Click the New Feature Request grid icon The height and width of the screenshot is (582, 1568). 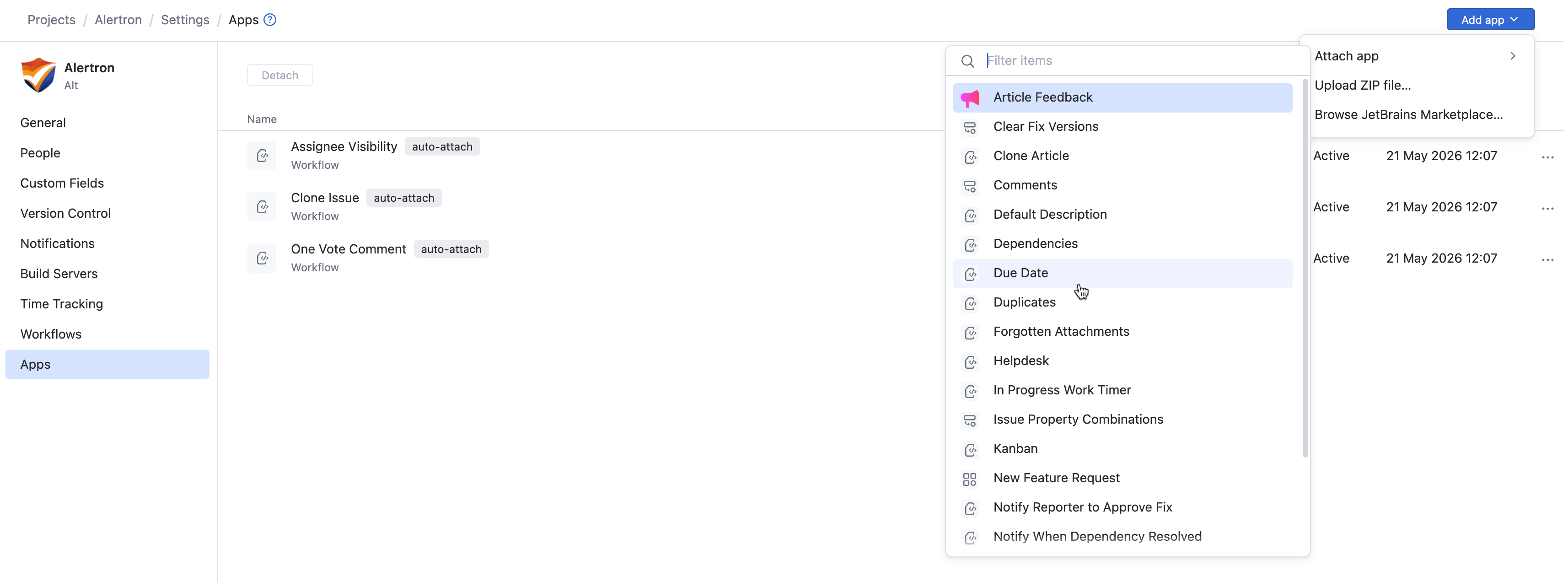[x=970, y=479]
